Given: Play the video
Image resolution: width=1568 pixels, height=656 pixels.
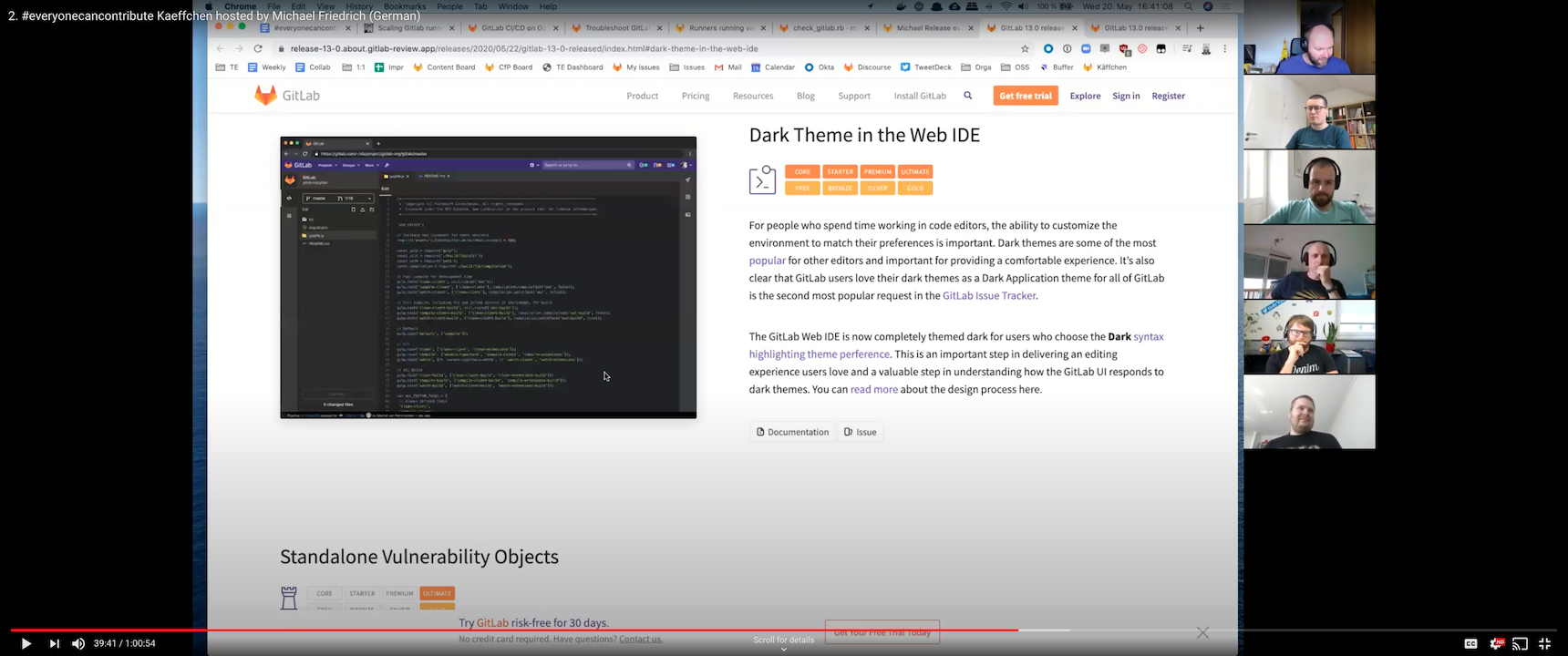Looking at the screenshot, I should click(x=26, y=643).
